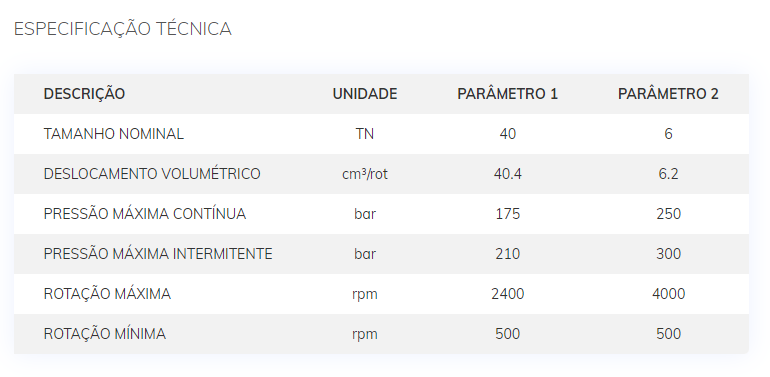Image resolution: width=770 pixels, height=377 pixels.
Task: Click the 4000 rpm value
Action: click(x=668, y=294)
